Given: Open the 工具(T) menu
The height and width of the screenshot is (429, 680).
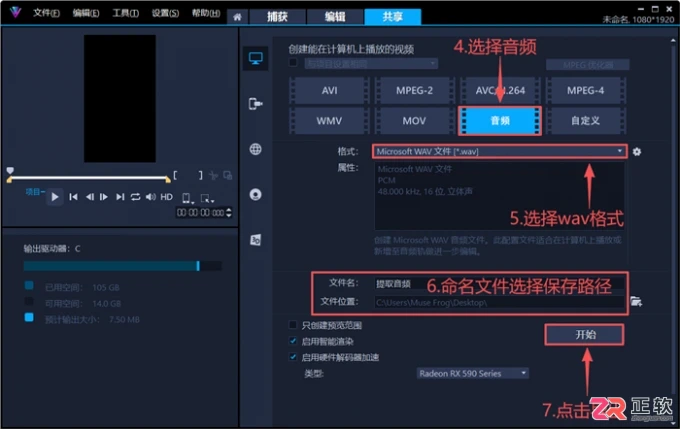Looking at the screenshot, I should pos(125,13).
